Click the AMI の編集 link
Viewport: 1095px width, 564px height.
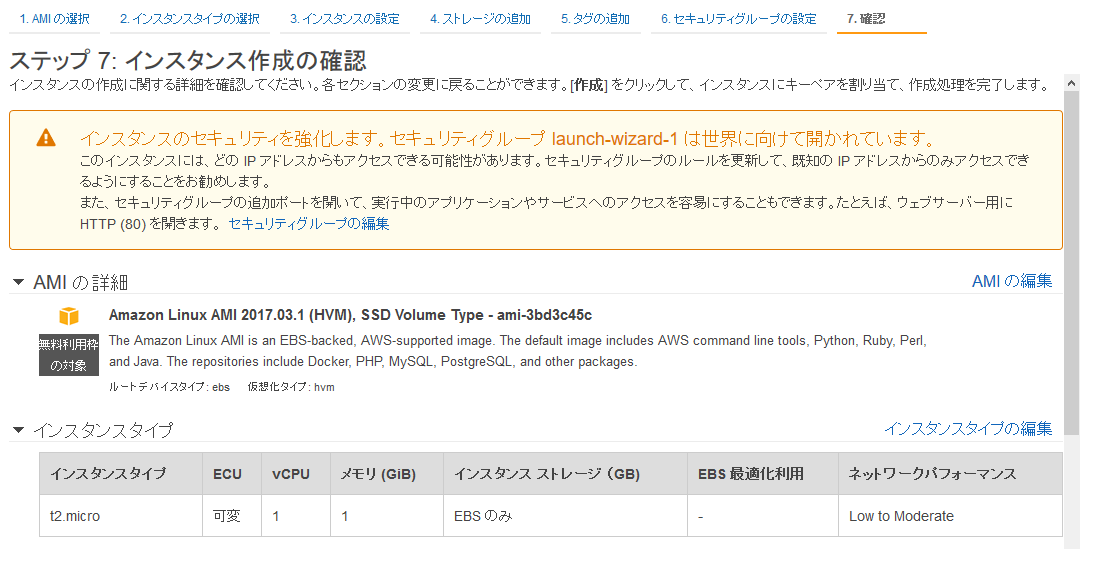(x=1012, y=281)
